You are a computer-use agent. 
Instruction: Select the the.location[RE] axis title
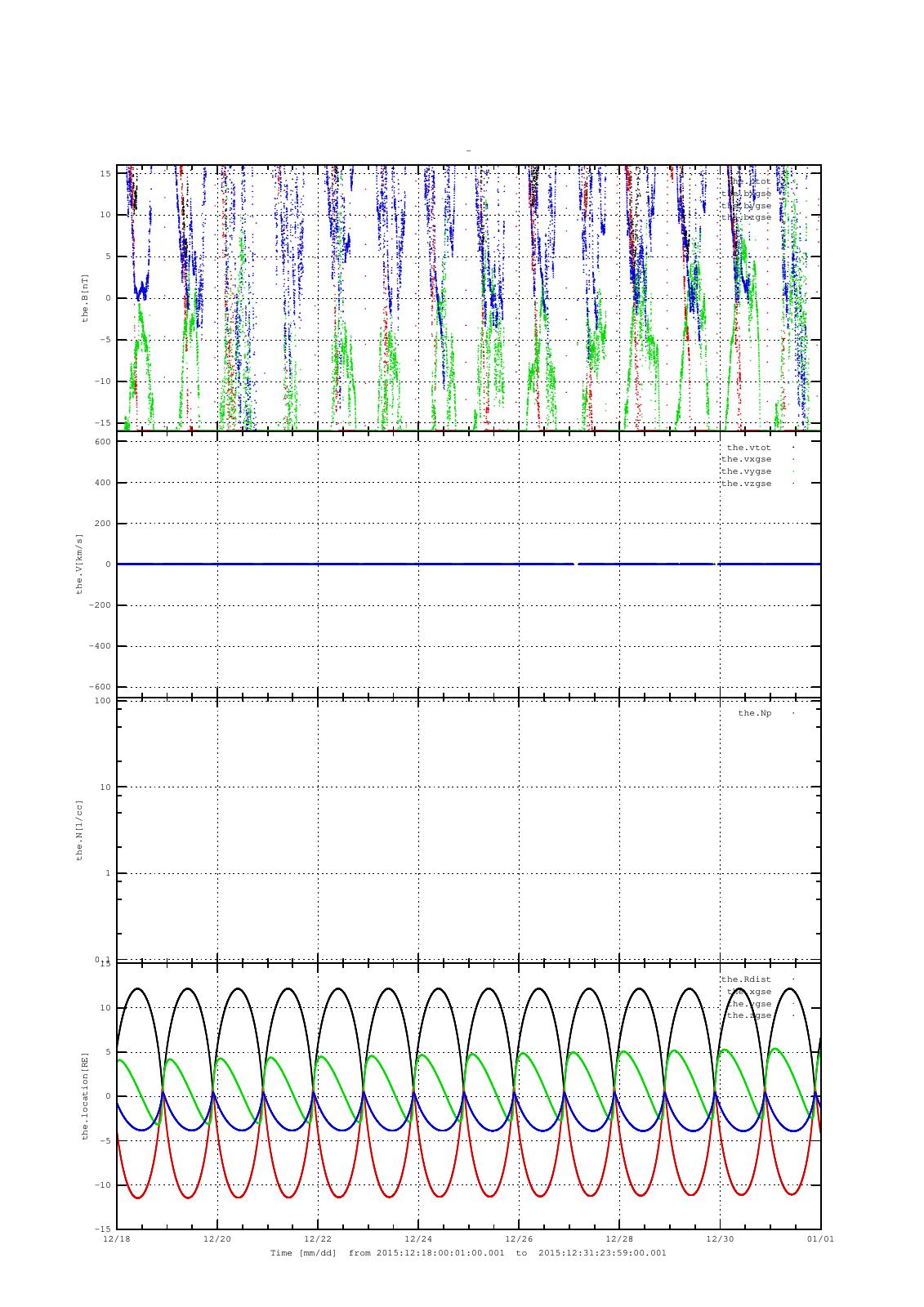[x=85, y=1095]
